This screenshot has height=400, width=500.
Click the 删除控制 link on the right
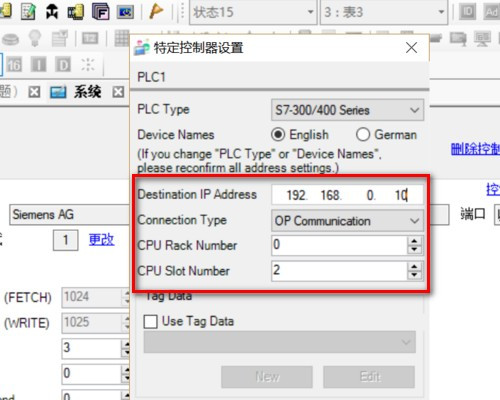click(x=475, y=149)
